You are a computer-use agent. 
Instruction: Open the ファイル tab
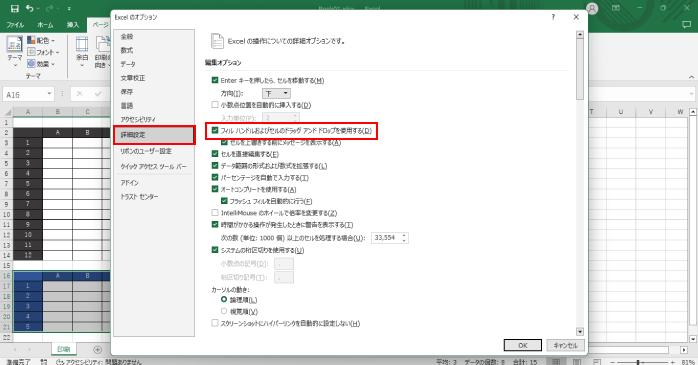click(15, 25)
